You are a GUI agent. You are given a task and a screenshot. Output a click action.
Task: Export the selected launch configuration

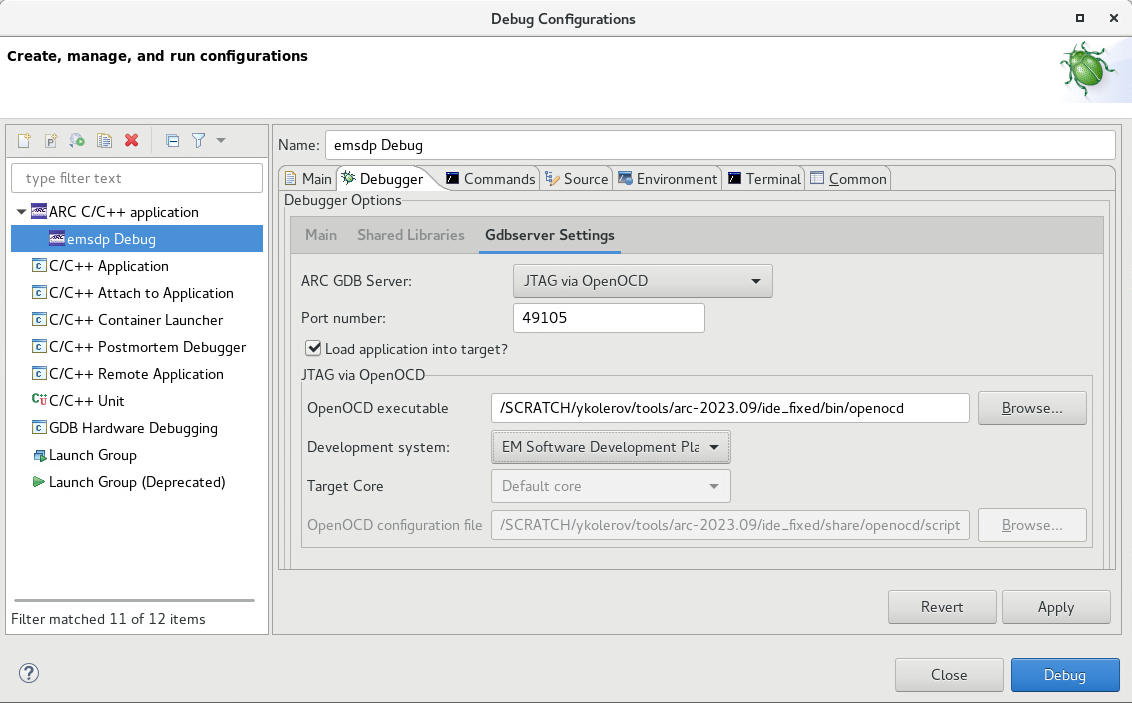[77, 140]
